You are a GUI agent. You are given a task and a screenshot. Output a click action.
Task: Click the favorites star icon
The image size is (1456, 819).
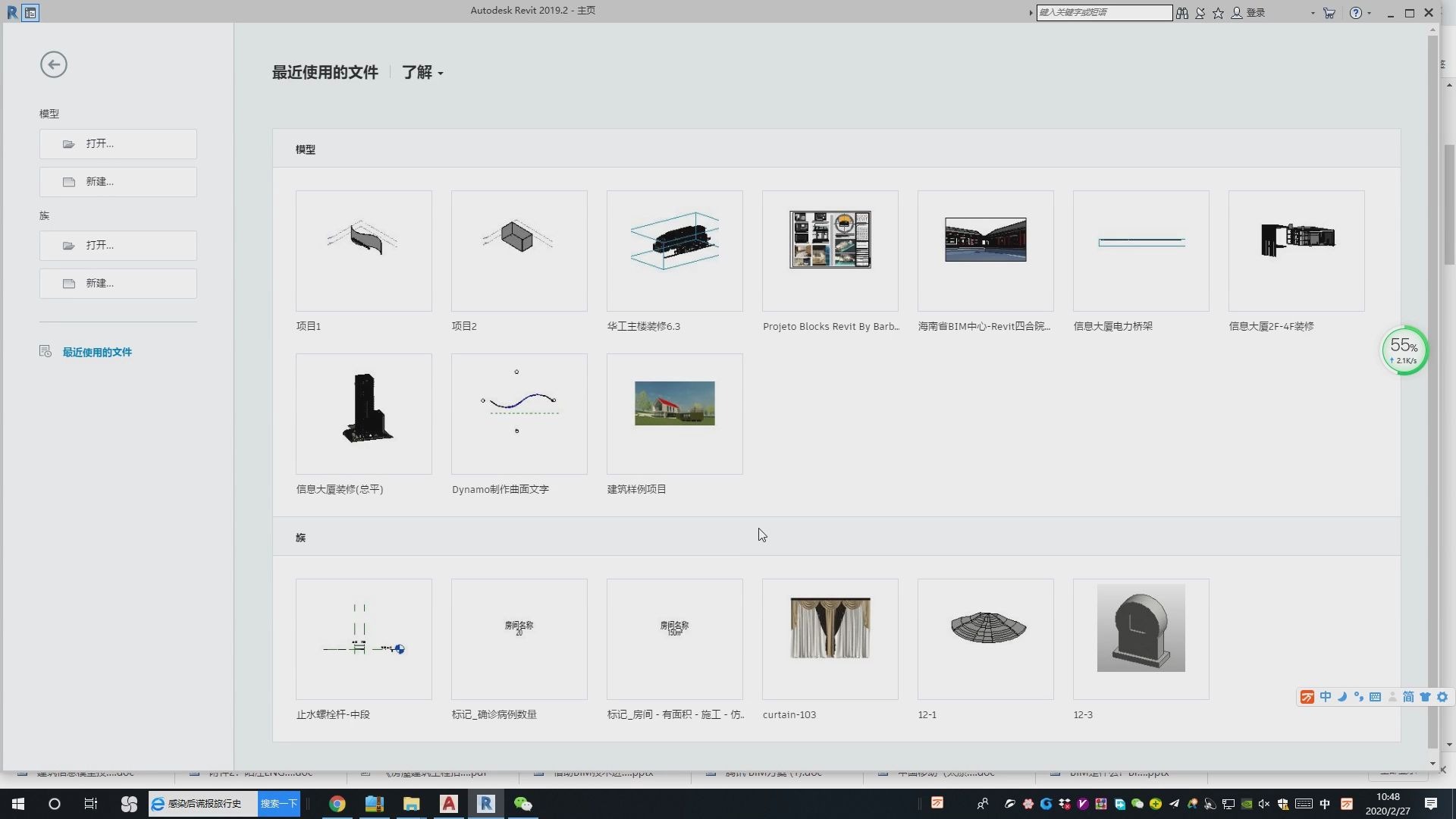(x=1218, y=13)
